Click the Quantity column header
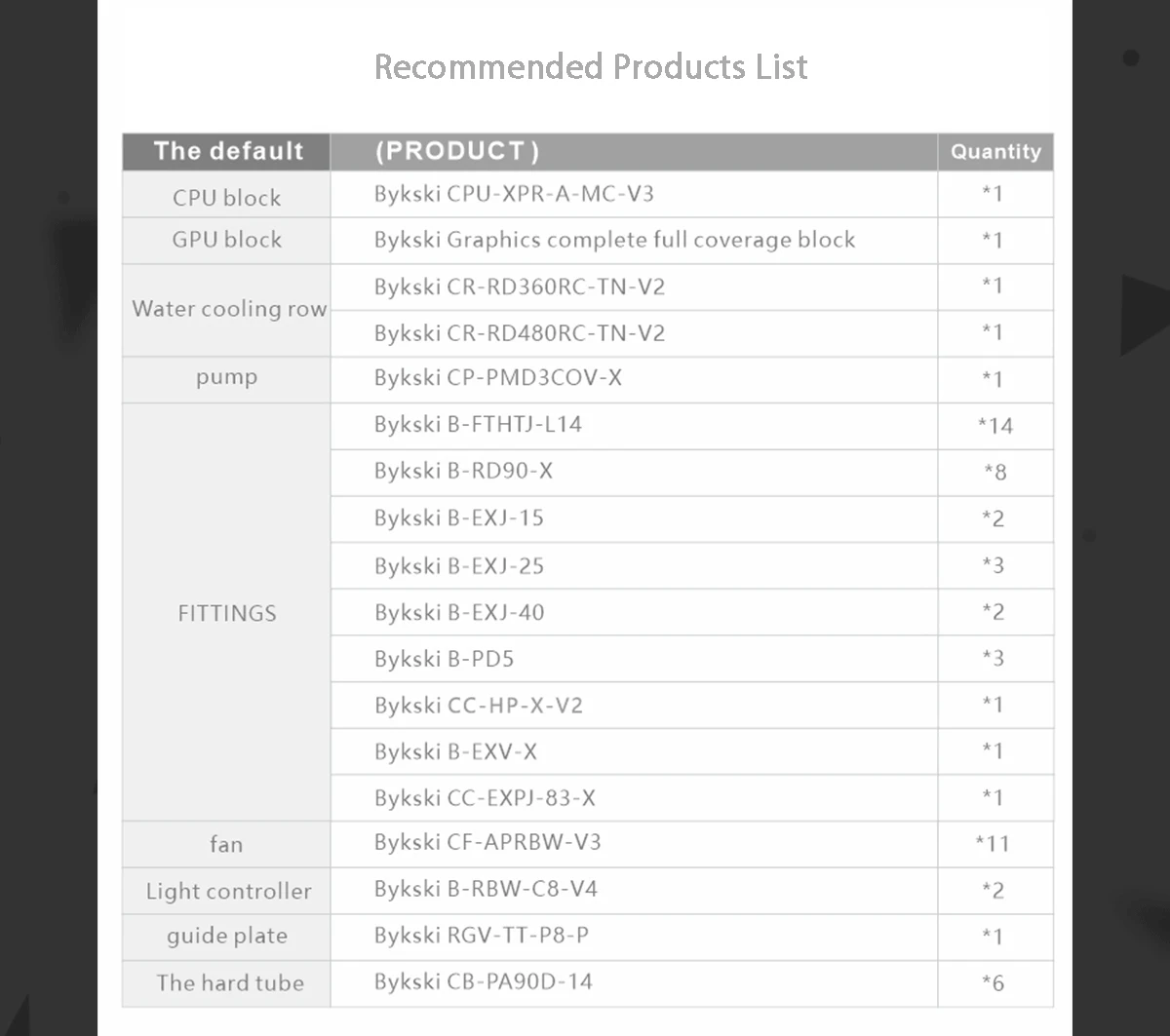 (995, 152)
